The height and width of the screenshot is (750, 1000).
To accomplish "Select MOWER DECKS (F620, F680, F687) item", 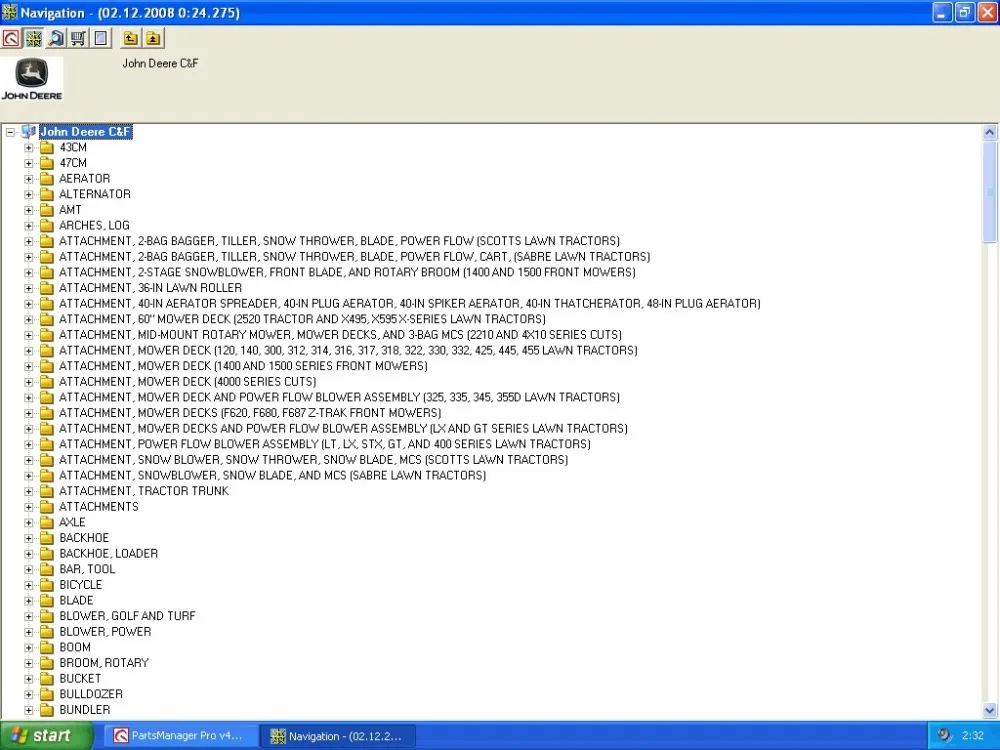I will click(250, 413).
